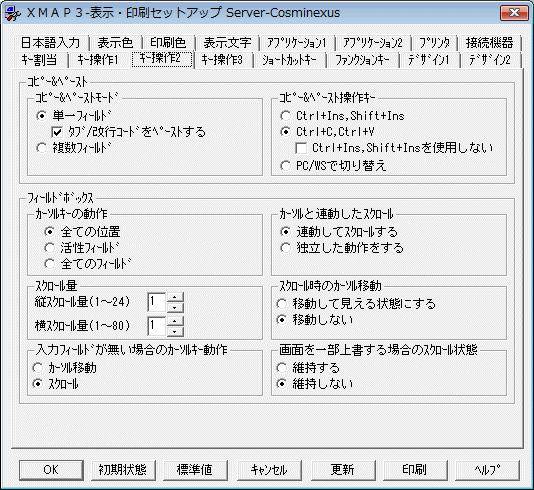Click the 横スクロール量 value field
534x490 pixels.
pyautogui.click(x=156, y=326)
